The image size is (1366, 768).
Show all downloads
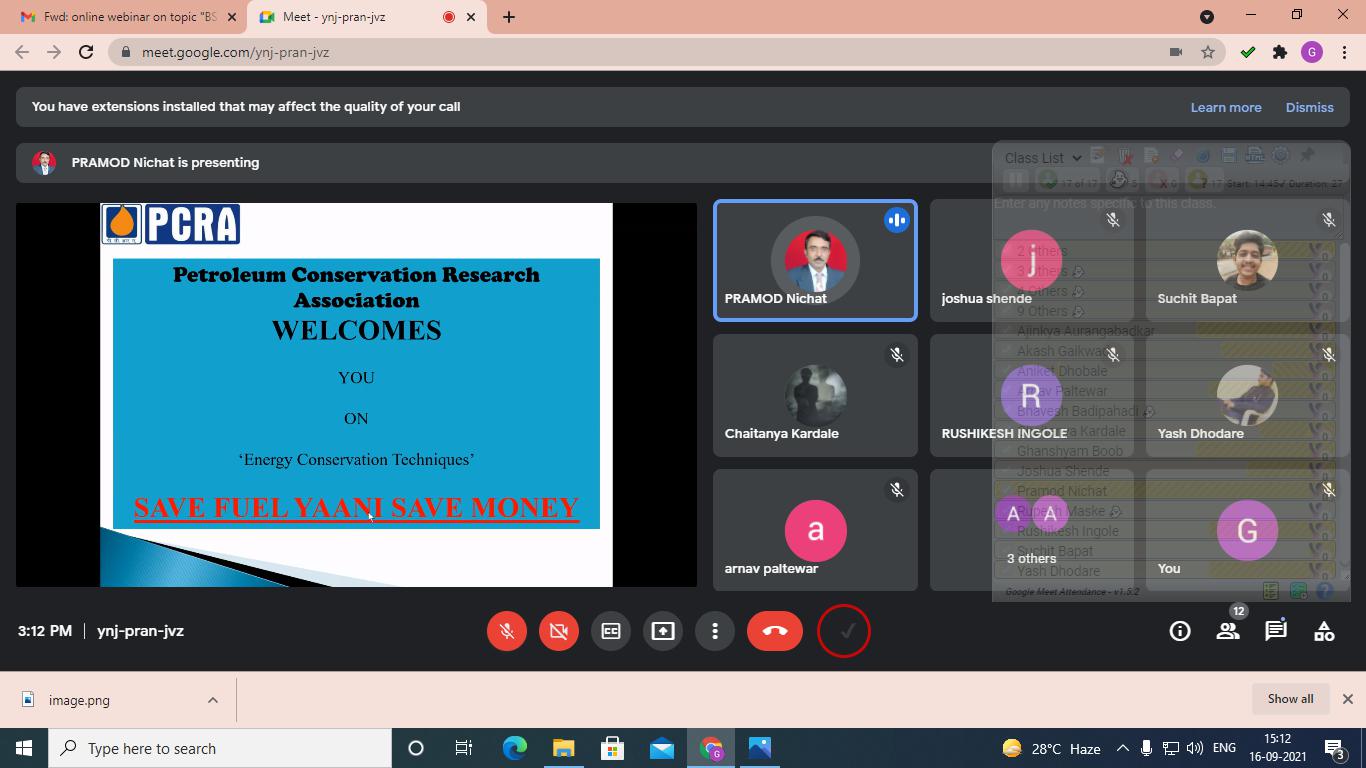pyautogui.click(x=1290, y=699)
